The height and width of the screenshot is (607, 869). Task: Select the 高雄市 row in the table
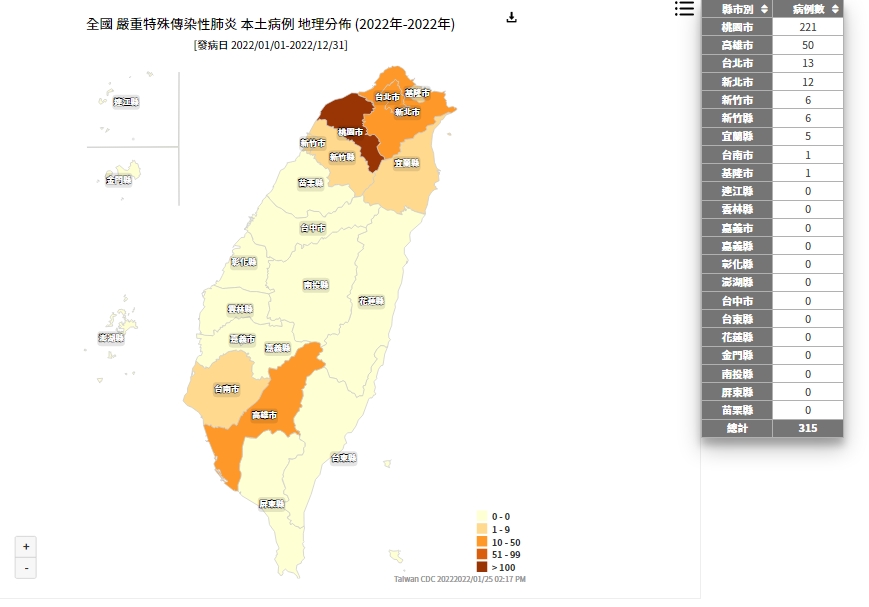point(772,45)
